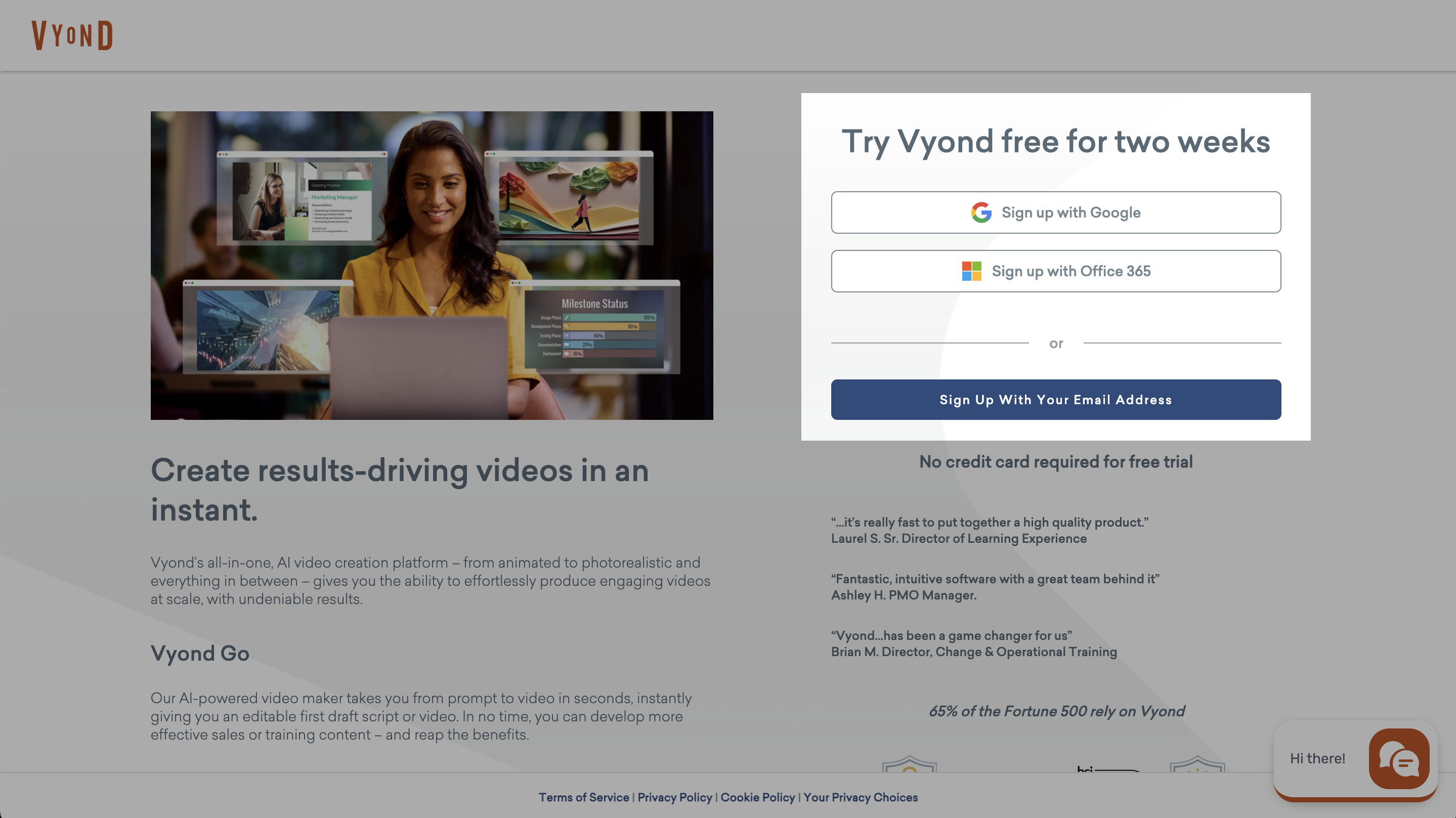The height and width of the screenshot is (818, 1456).
Task: Click the left award badge icon
Action: (909, 764)
